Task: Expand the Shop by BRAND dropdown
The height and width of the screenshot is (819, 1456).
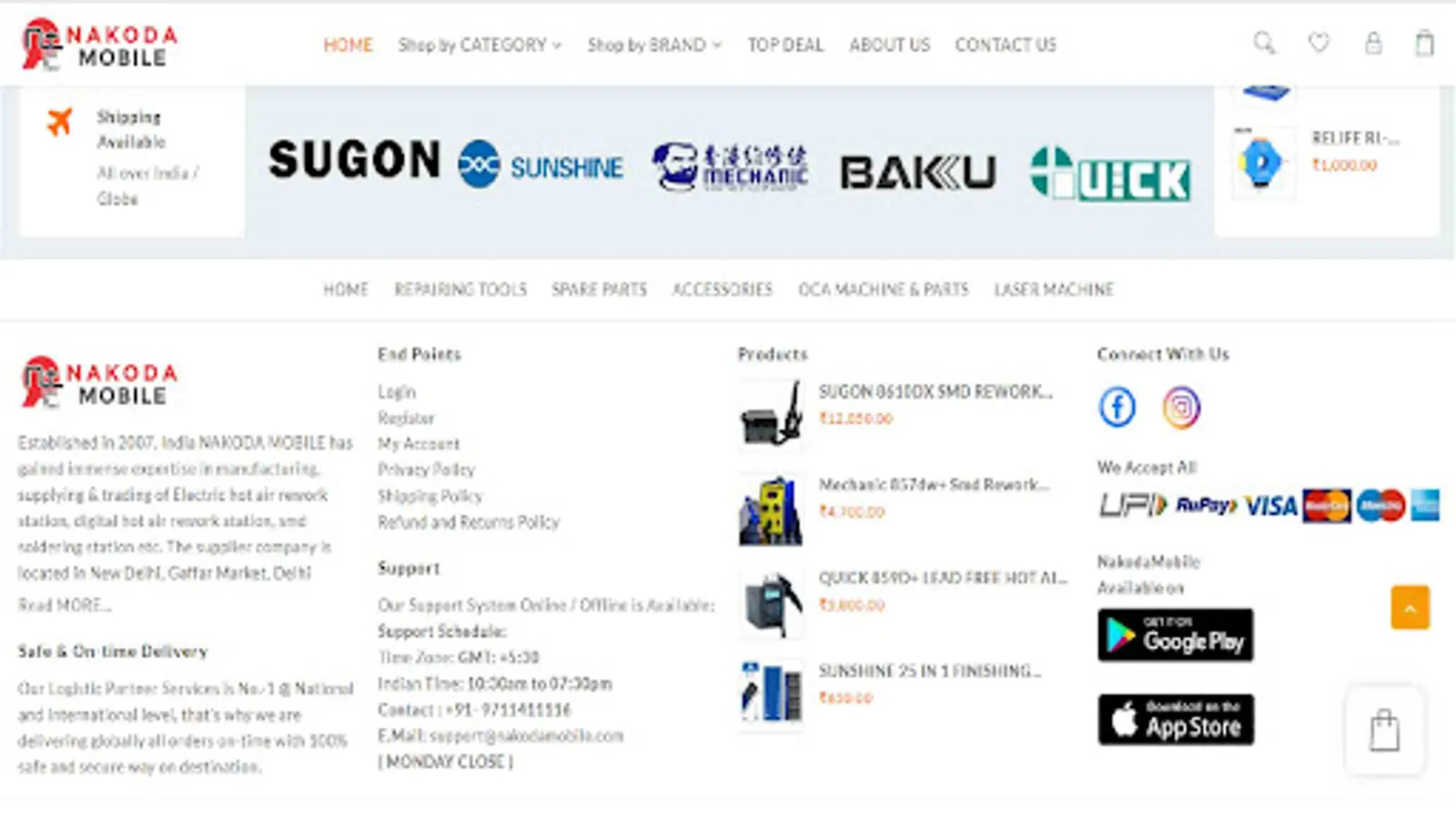Action: point(654,45)
